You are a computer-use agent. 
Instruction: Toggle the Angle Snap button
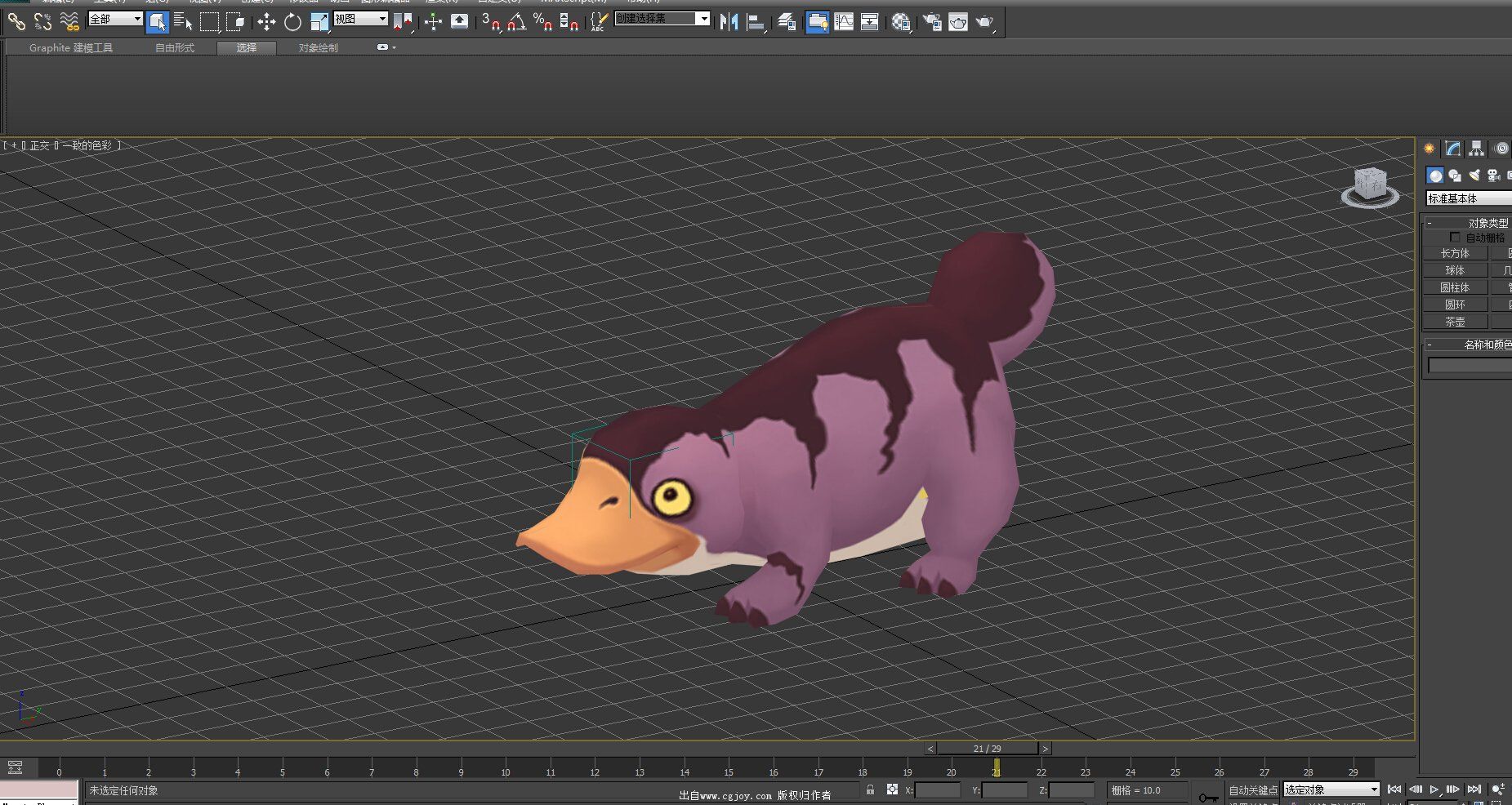516,22
